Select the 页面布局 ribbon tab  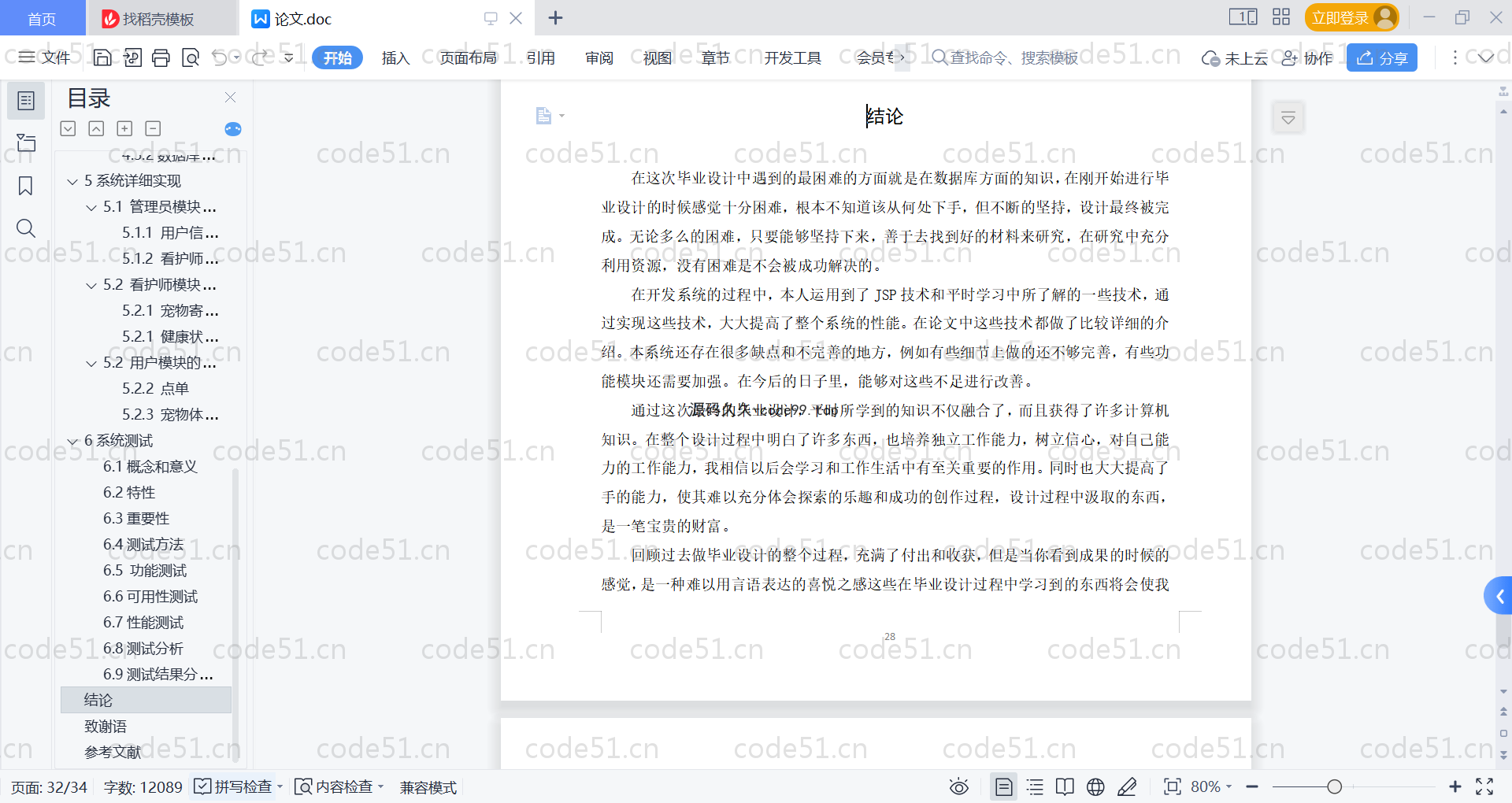469,57
